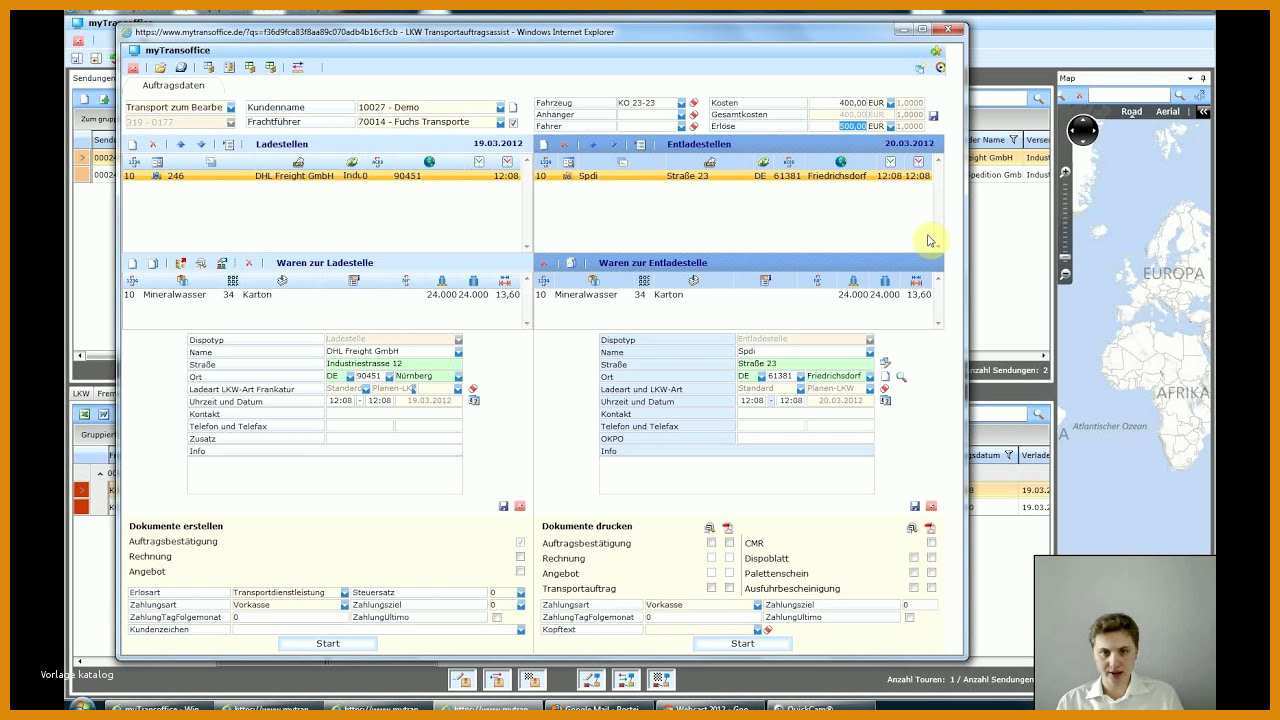Click the Kontakt field of Ladestelle form

394,413
